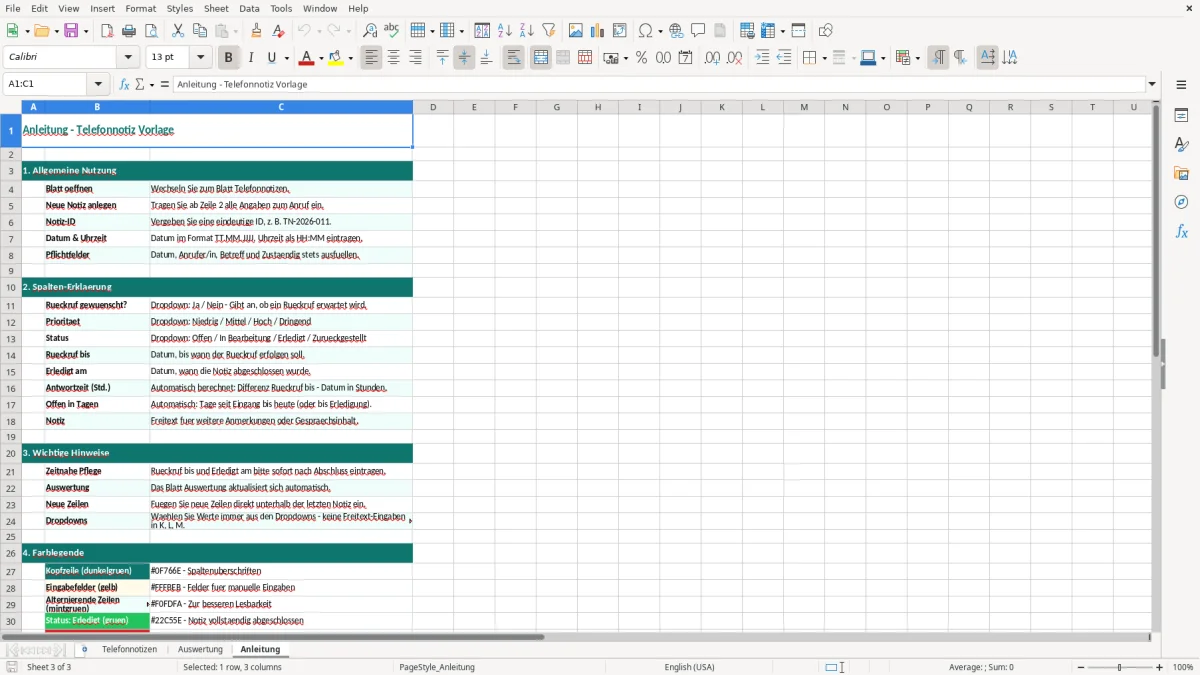Click the Font Color red swatch button
Viewport: 1200px width, 675px height.
(x=306, y=58)
